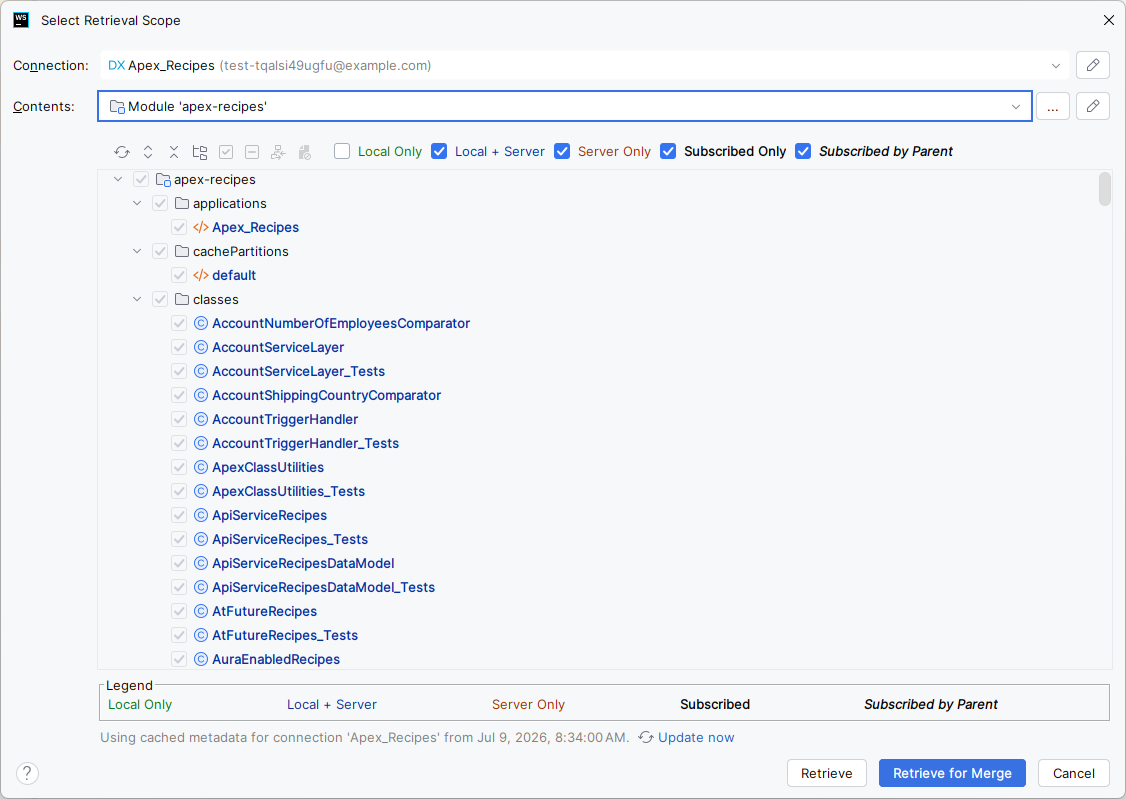Image resolution: width=1126 pixels, height=799 pixels.
Task: Click class icon of AccountNumberOfEmployeesComparator
Action: coord(201,324)
